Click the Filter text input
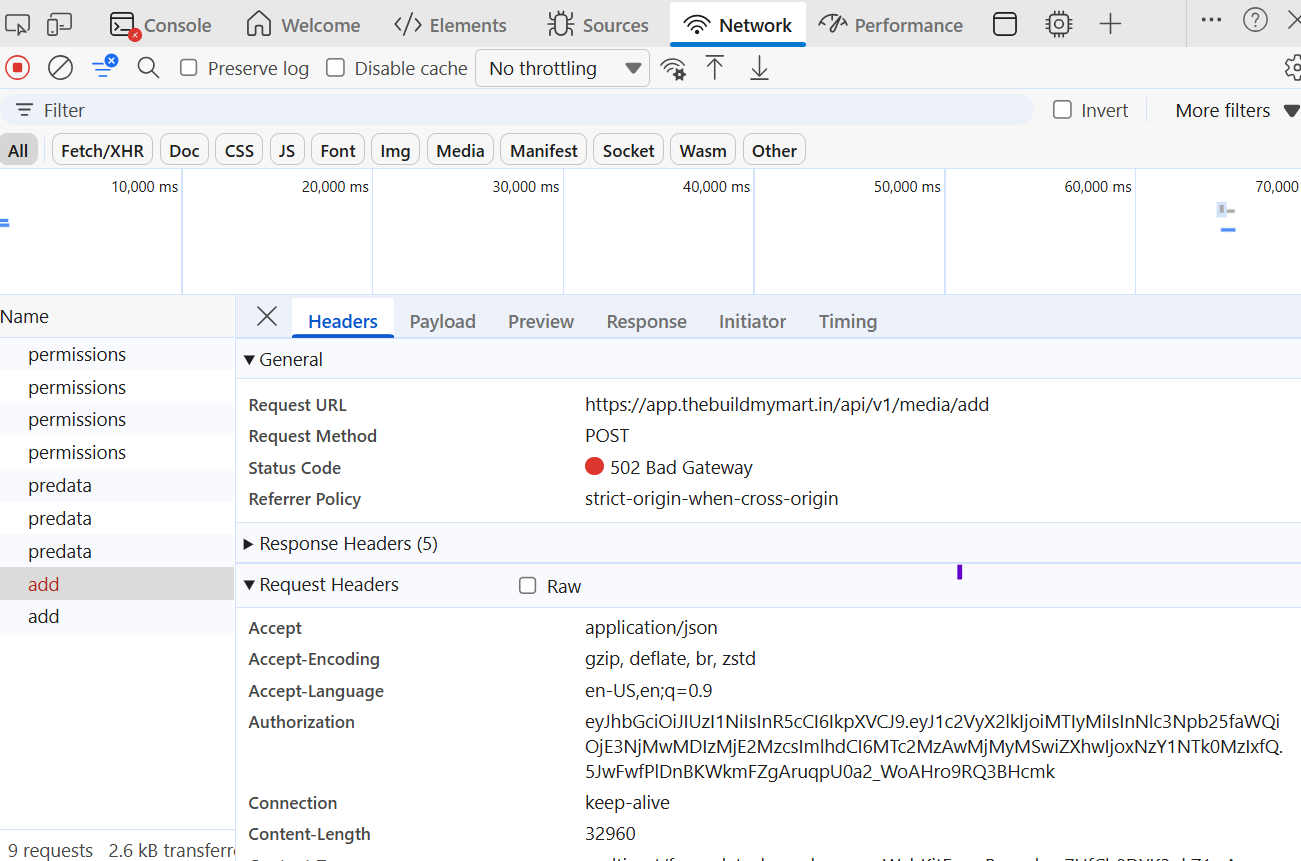1301x861 pixels. click(x=517, y=110)
